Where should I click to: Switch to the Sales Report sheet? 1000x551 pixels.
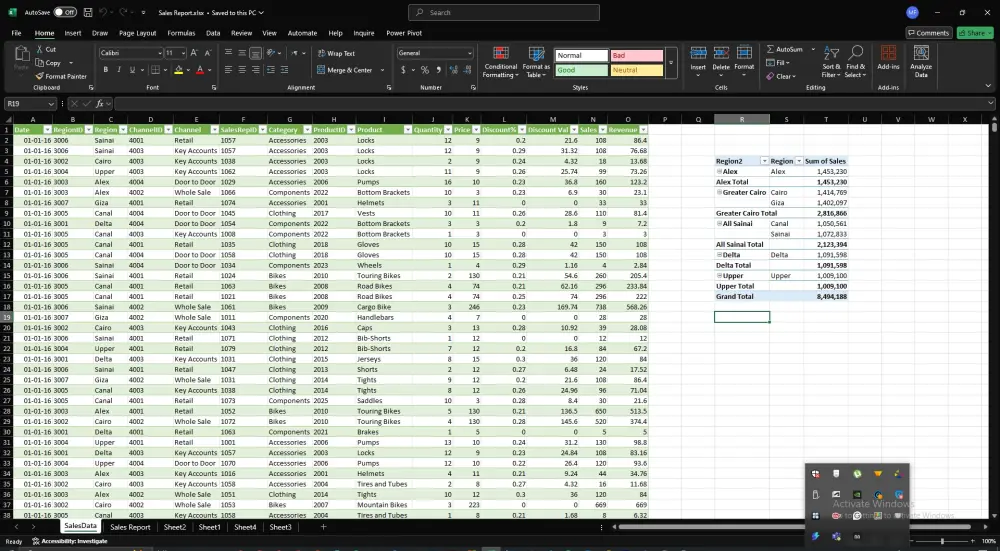(130, 527)
